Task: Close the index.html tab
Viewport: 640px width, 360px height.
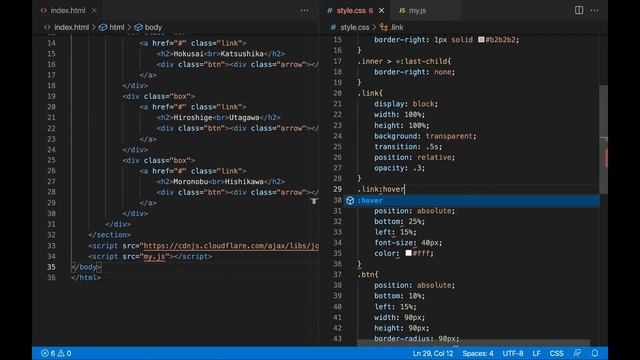Action: point(94,11)
